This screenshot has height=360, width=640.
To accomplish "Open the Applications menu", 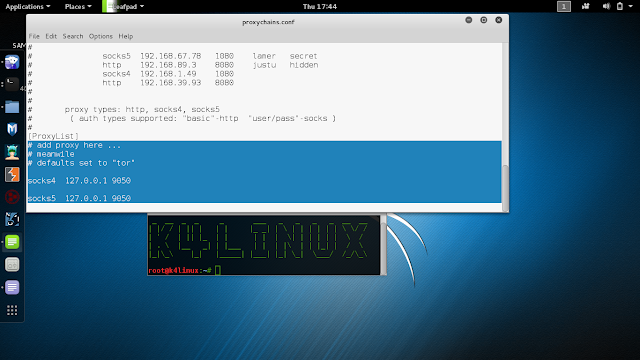I will pyautogui.click(x=28, y=7).
